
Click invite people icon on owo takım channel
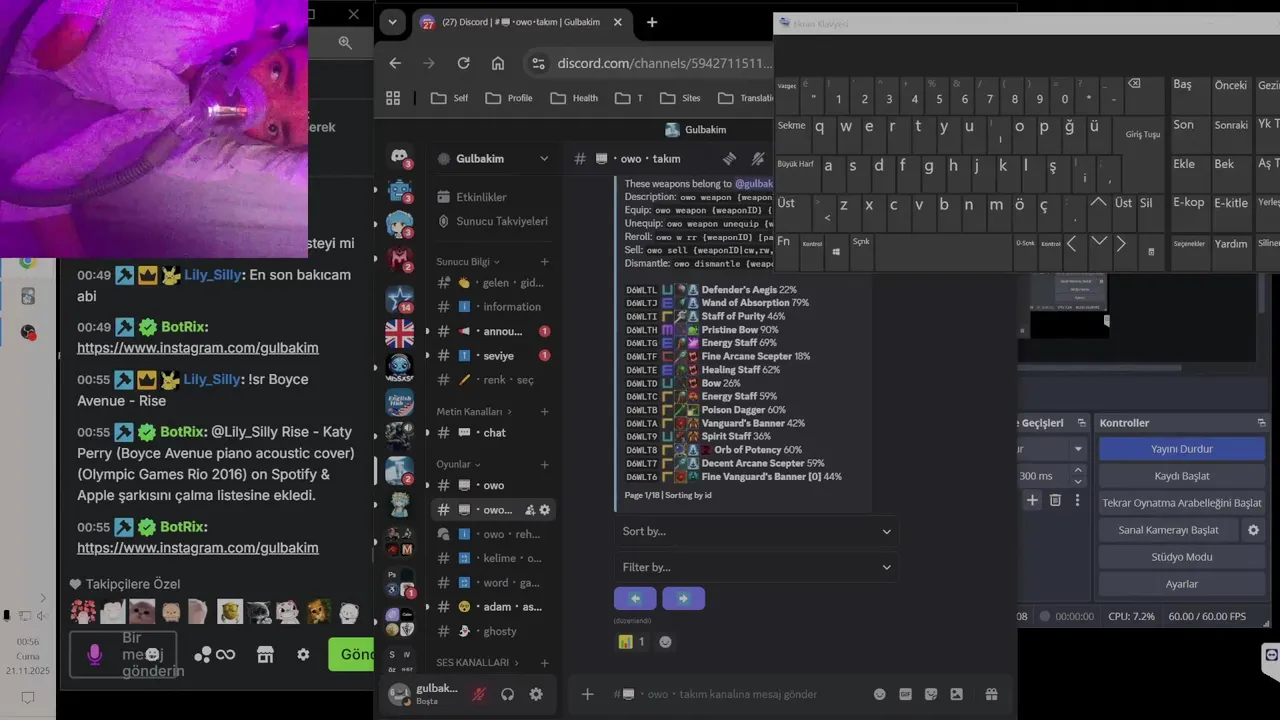[530, 510]
